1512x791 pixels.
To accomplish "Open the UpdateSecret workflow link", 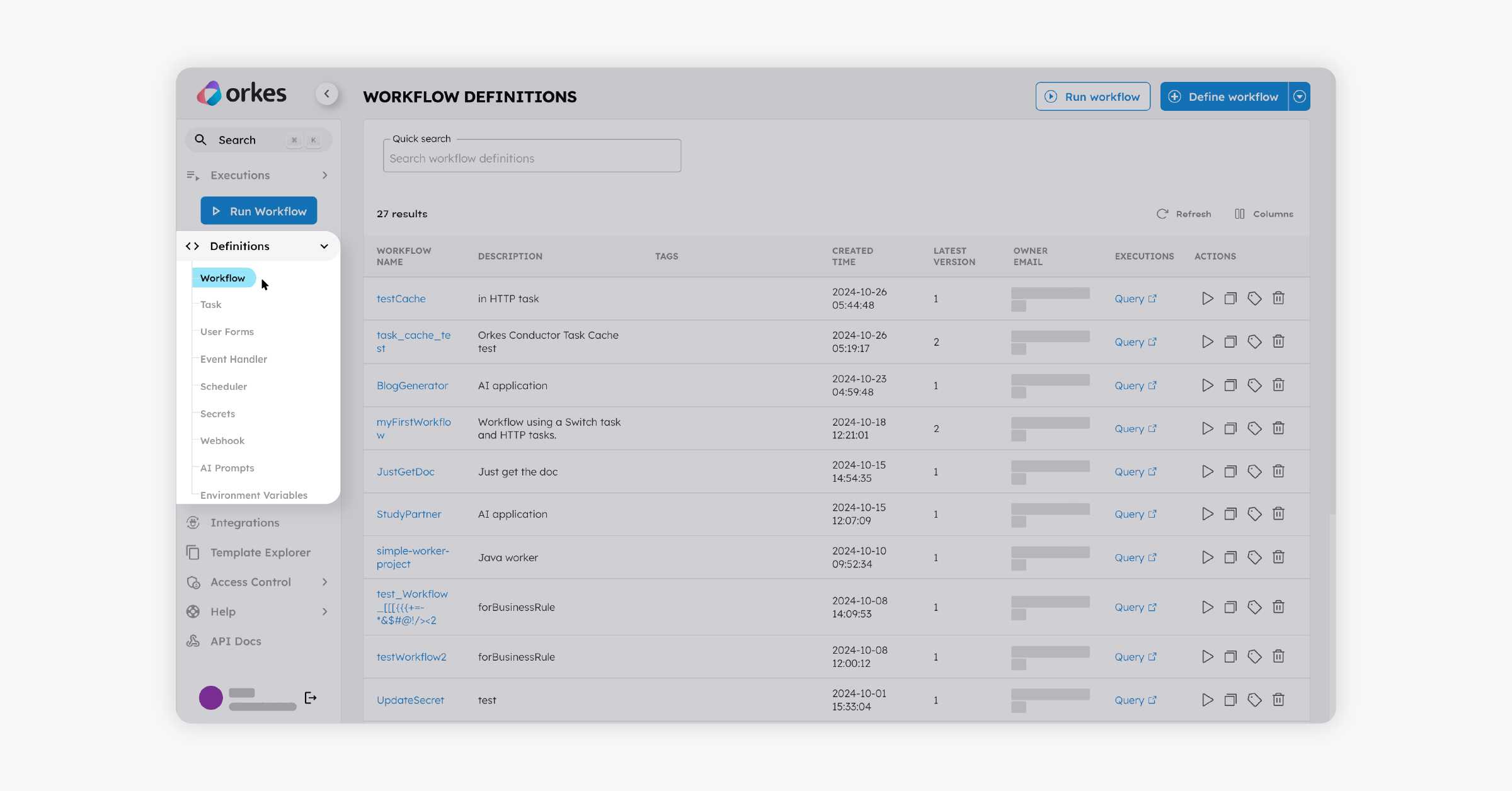I will [410, 700].
